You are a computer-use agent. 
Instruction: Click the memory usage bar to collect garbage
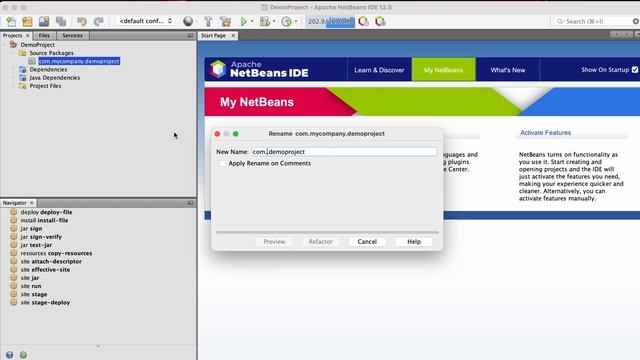click(330, 21)
